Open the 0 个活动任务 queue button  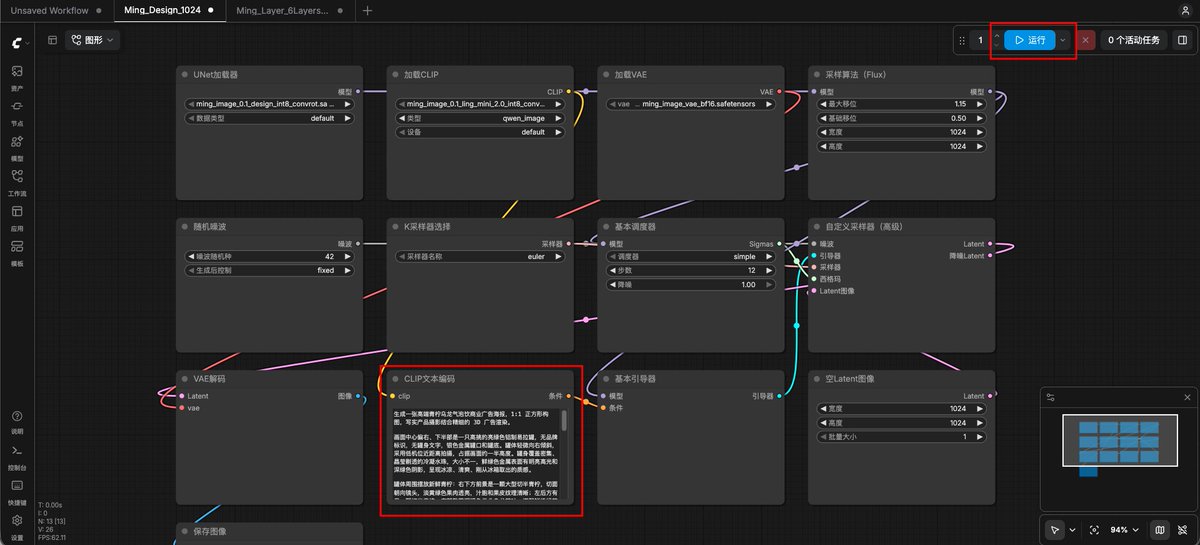pos(1134,40)
